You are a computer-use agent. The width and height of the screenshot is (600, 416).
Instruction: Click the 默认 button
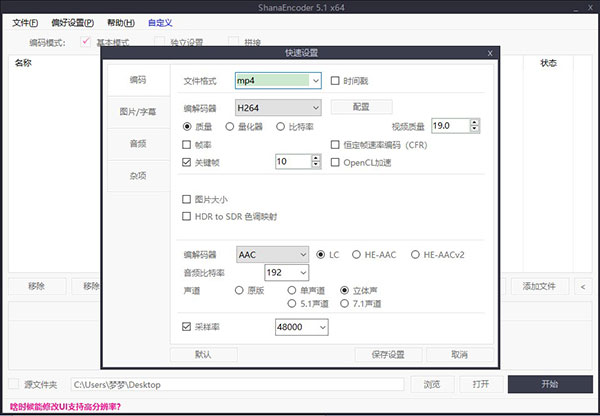(x=204, y=355)
